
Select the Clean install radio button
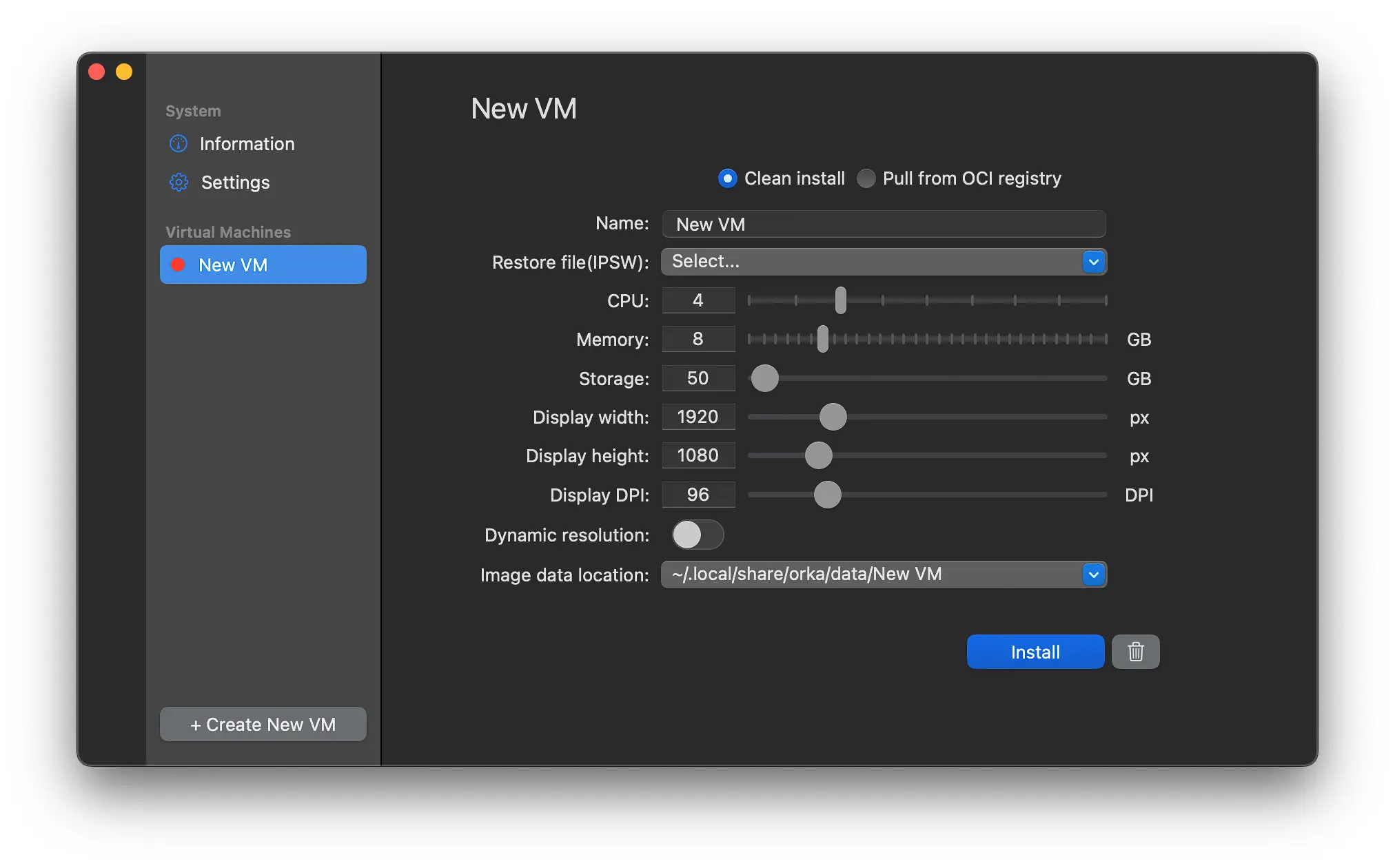(x=727, y=178)
